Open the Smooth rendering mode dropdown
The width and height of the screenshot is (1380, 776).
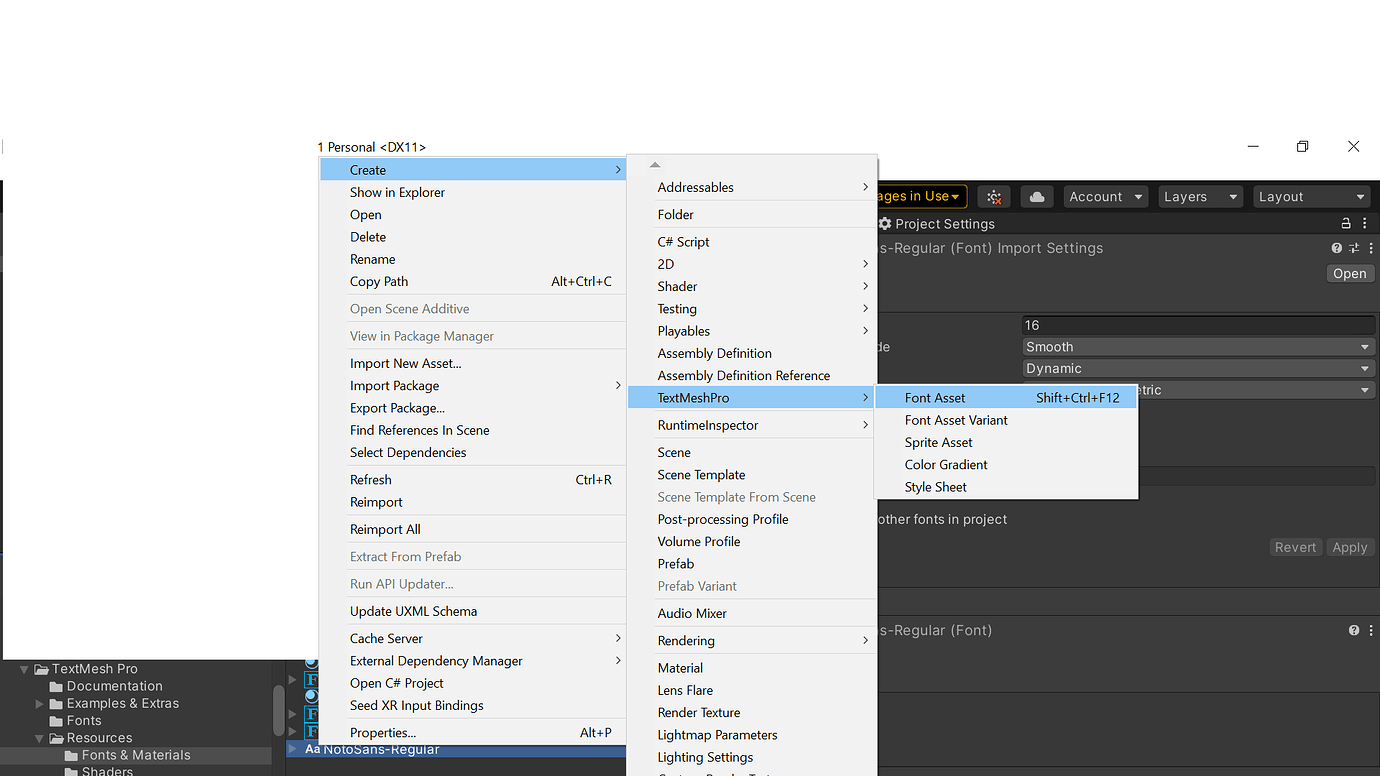coord(1197,346)
